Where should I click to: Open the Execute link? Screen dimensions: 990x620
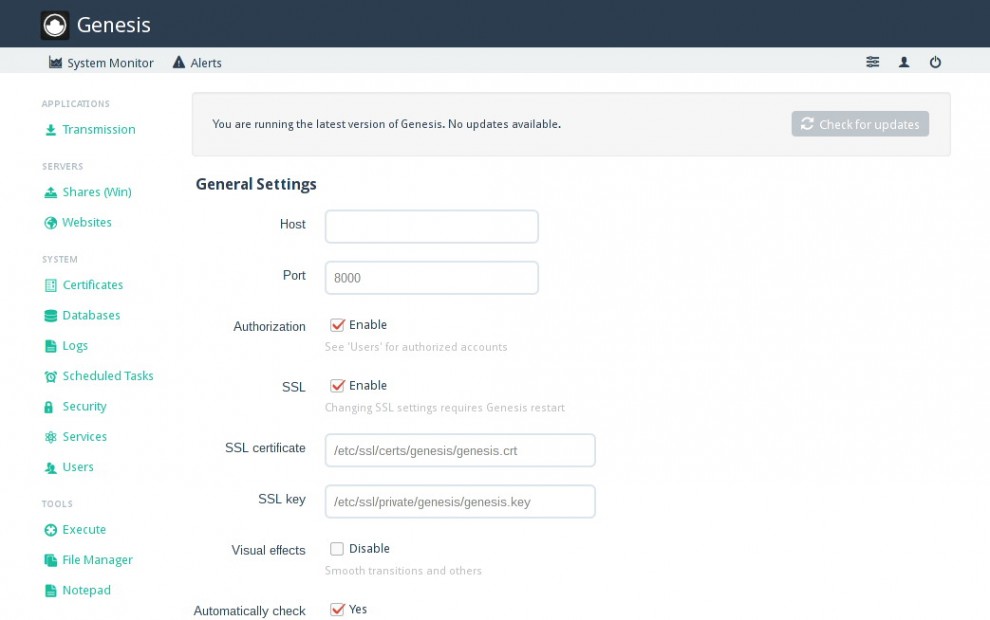tap(75, 529)
